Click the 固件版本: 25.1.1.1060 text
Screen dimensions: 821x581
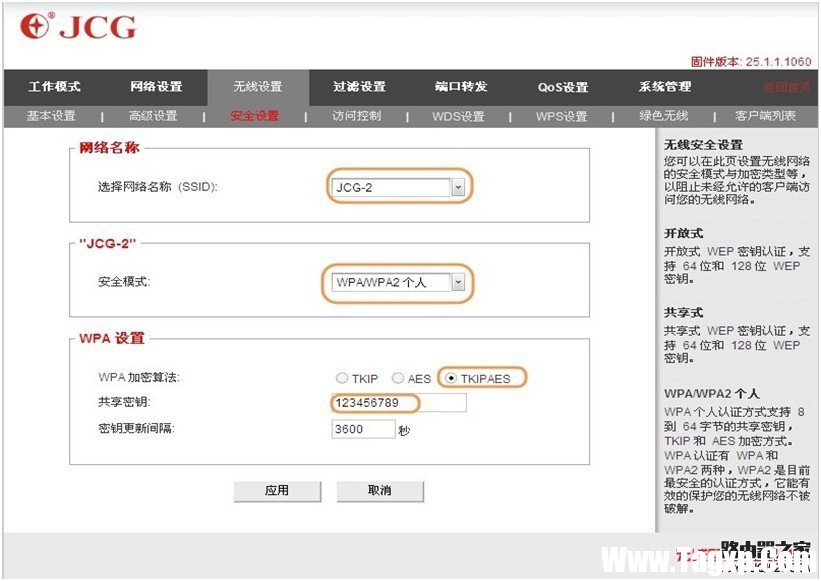(x=751, y=62)
